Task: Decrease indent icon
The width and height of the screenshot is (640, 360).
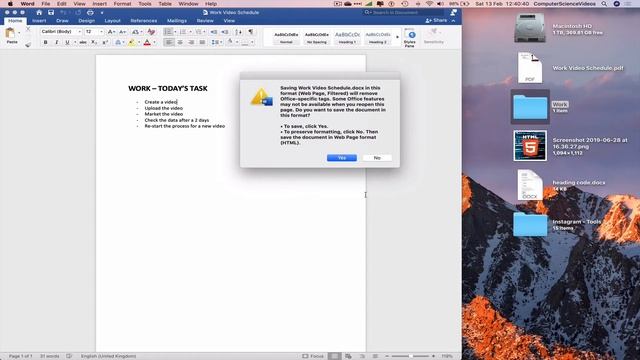Action: click(x=213, y=31)
